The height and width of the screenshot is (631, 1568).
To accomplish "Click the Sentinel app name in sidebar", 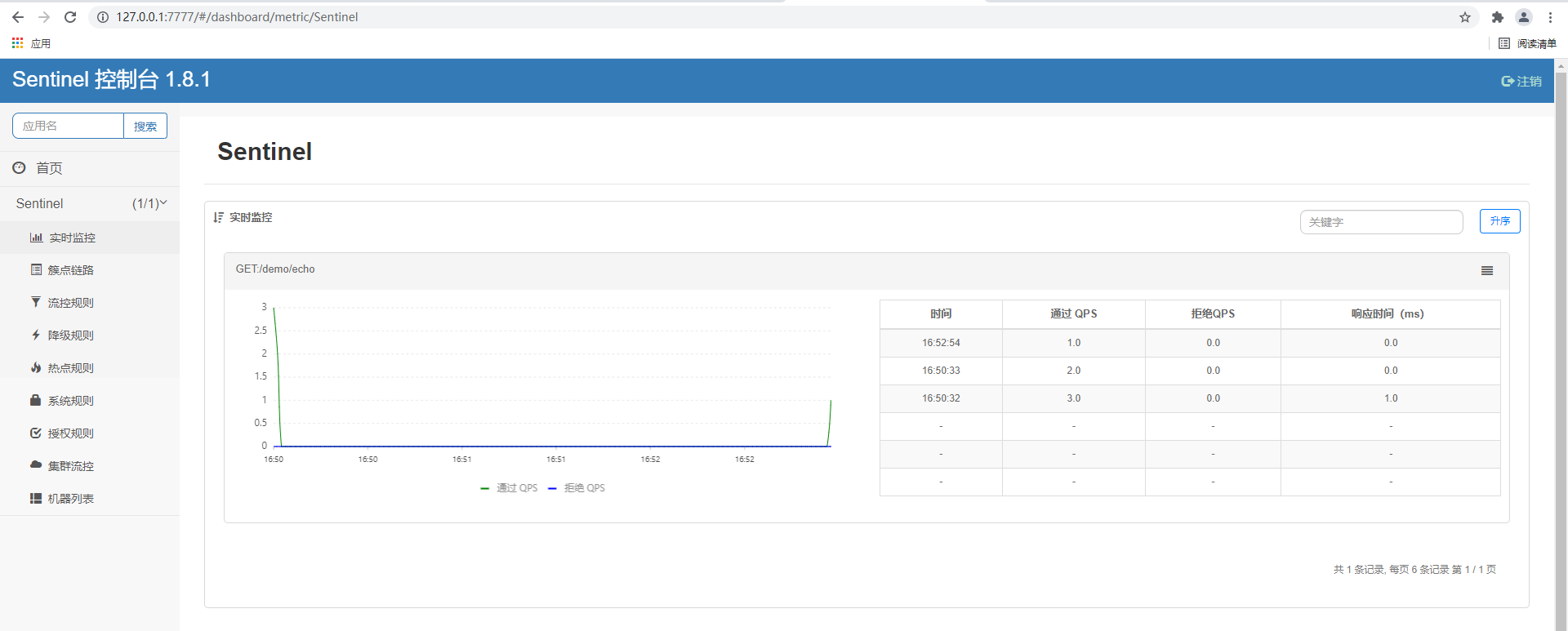I will [x=39, y=203].
